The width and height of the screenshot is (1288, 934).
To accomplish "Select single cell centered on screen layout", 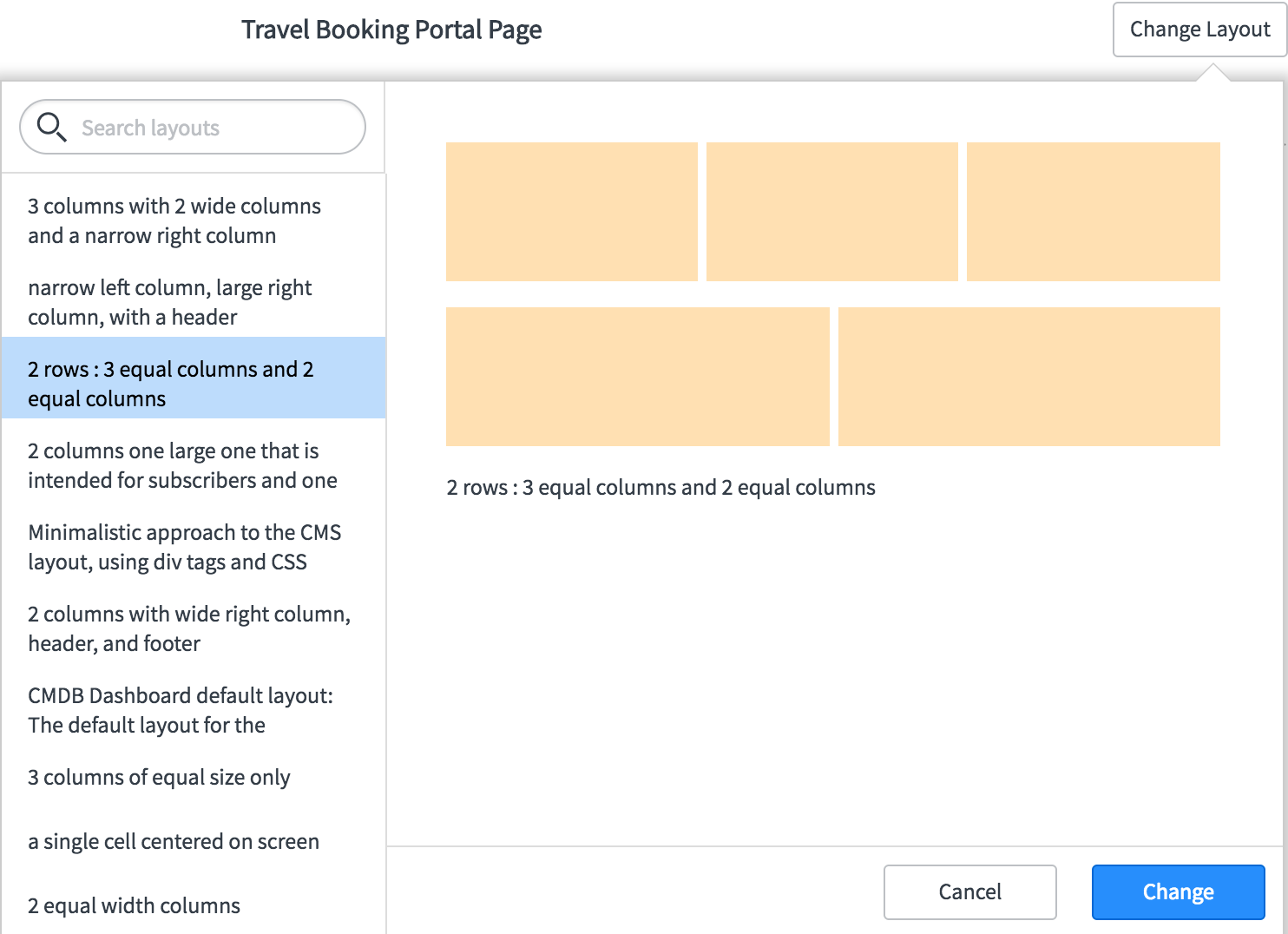I will pyautogui.click(x=194, y=841).
